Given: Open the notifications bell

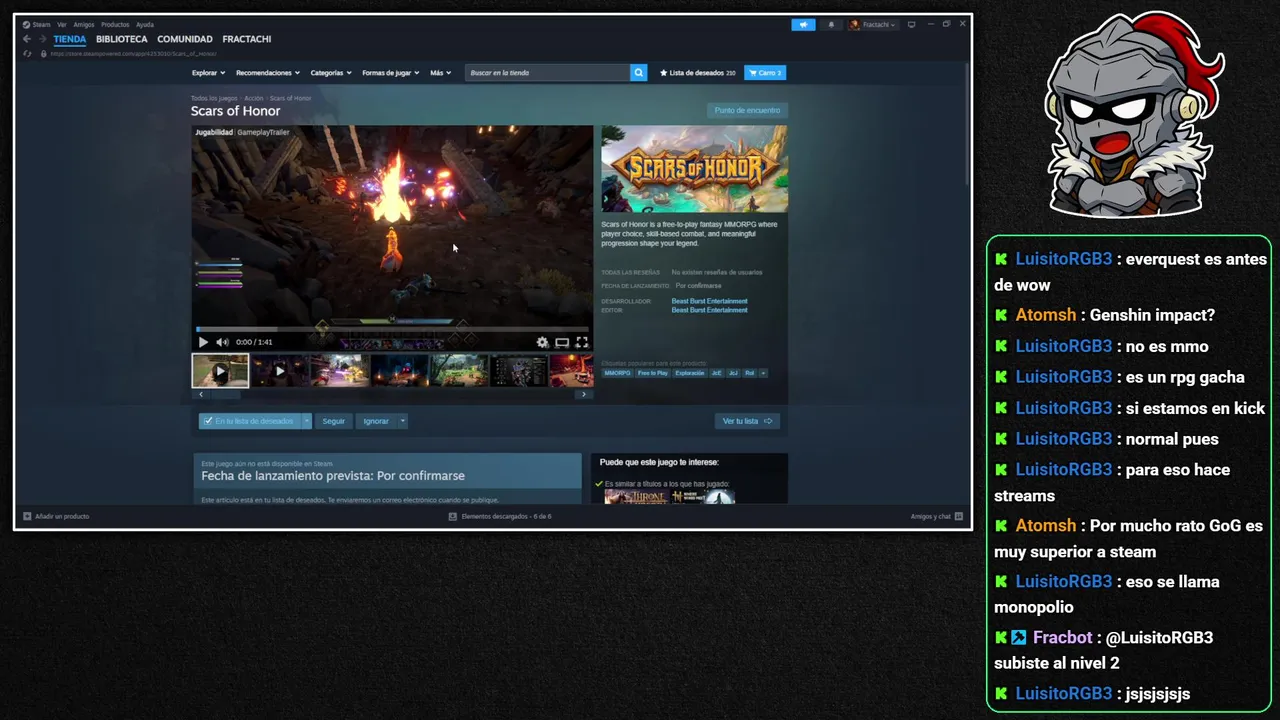Looking at the screenshot, I should coord(830,25).
